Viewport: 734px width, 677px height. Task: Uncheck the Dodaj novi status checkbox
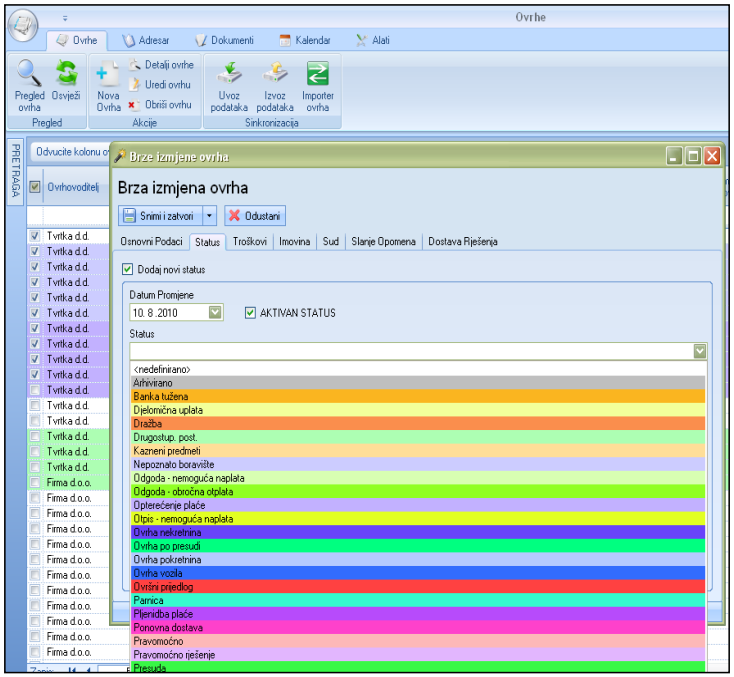click(127, 269)
